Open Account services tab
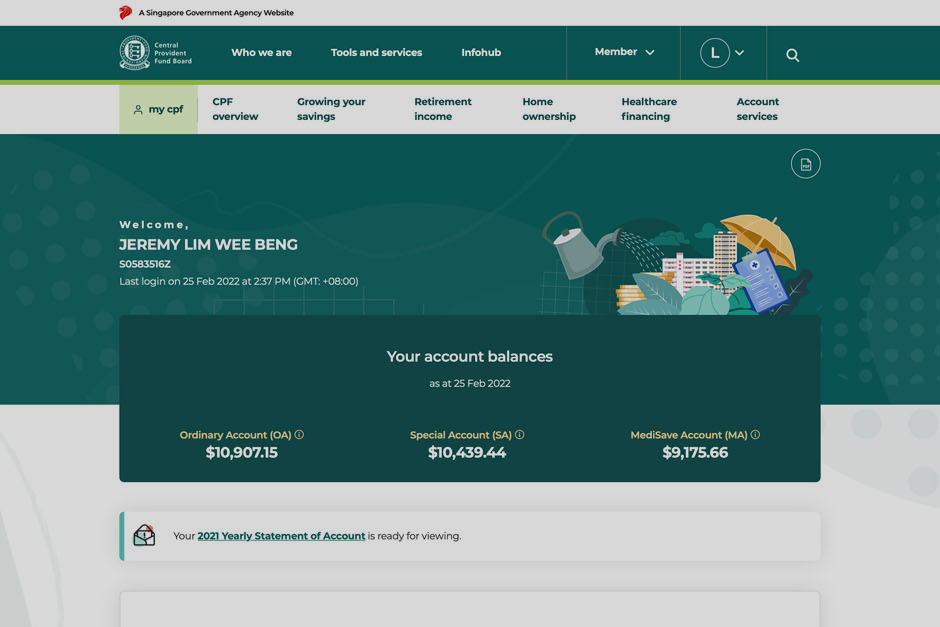The height and width of the screenshot is (627, 940). tap(757, 109)
